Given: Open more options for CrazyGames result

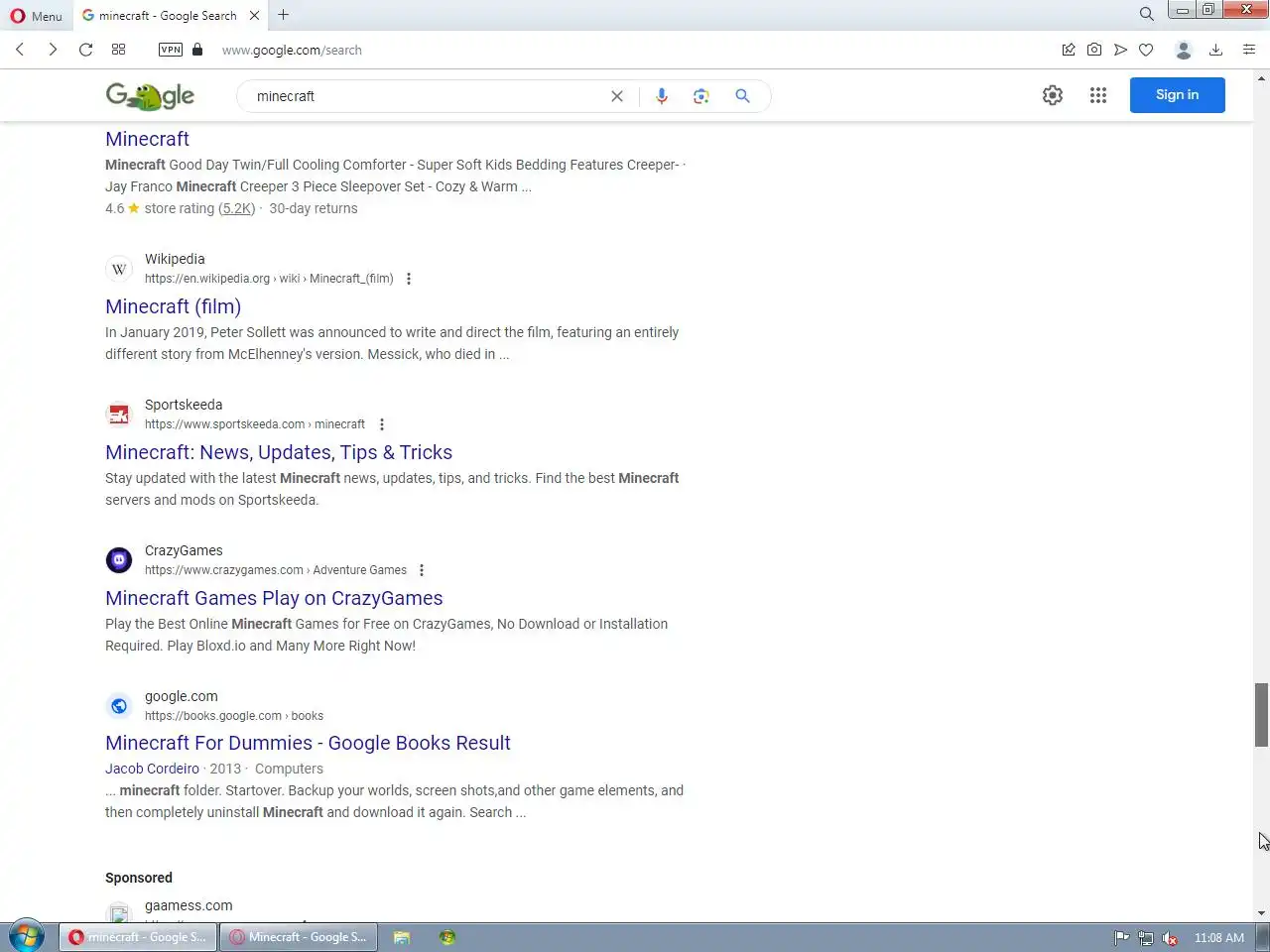Looking at the screenshot, I should pos(422,570).
